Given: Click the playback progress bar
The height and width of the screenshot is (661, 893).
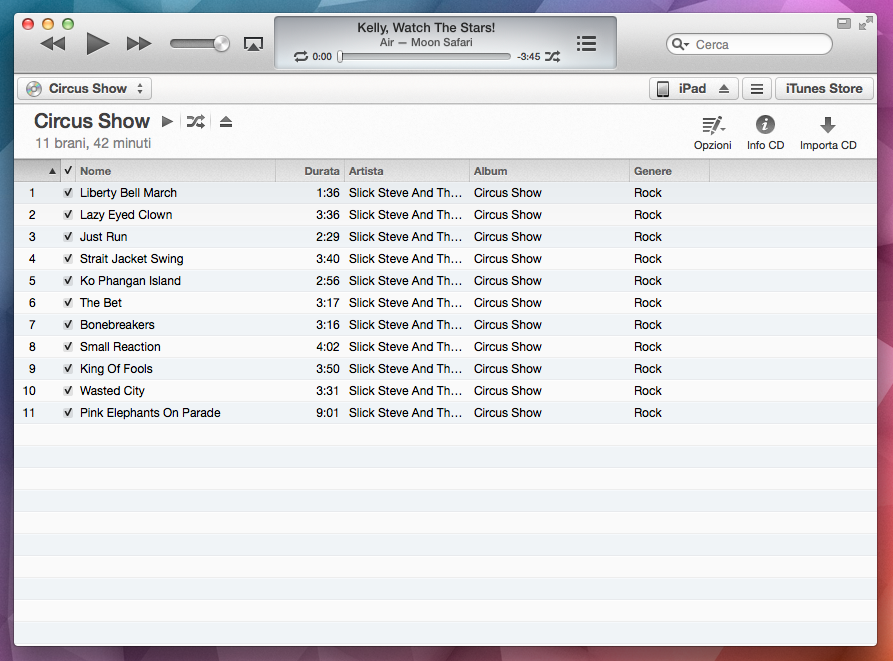Looking at the screenshot, I should pos(424,56).
